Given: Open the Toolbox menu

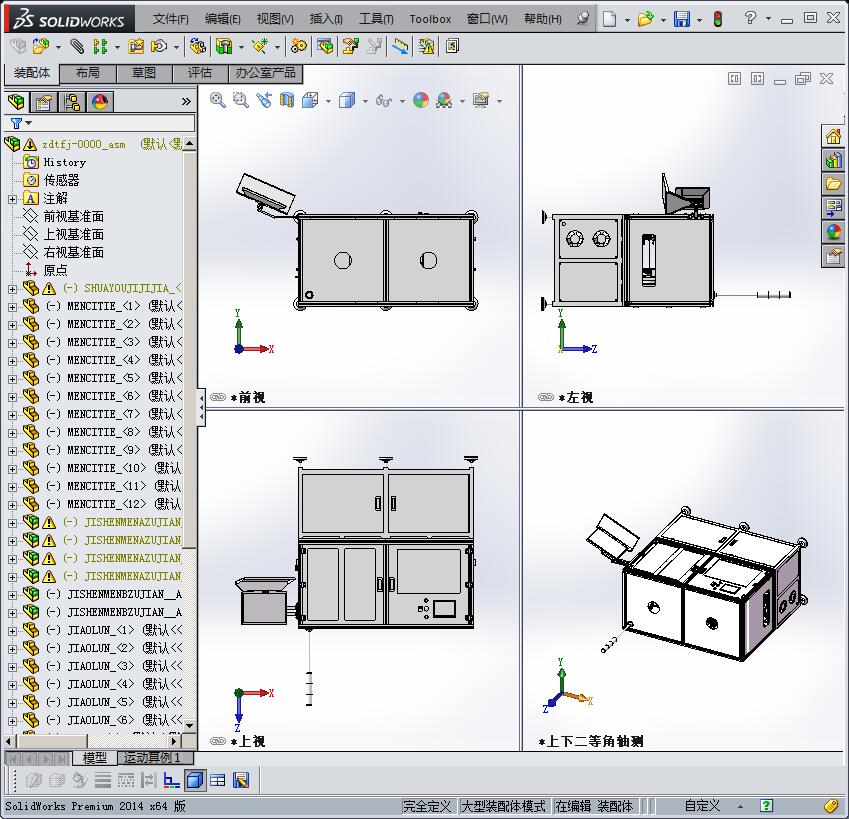Looking at the screenshot, I should pyautogui.click(x=430, y=19).
